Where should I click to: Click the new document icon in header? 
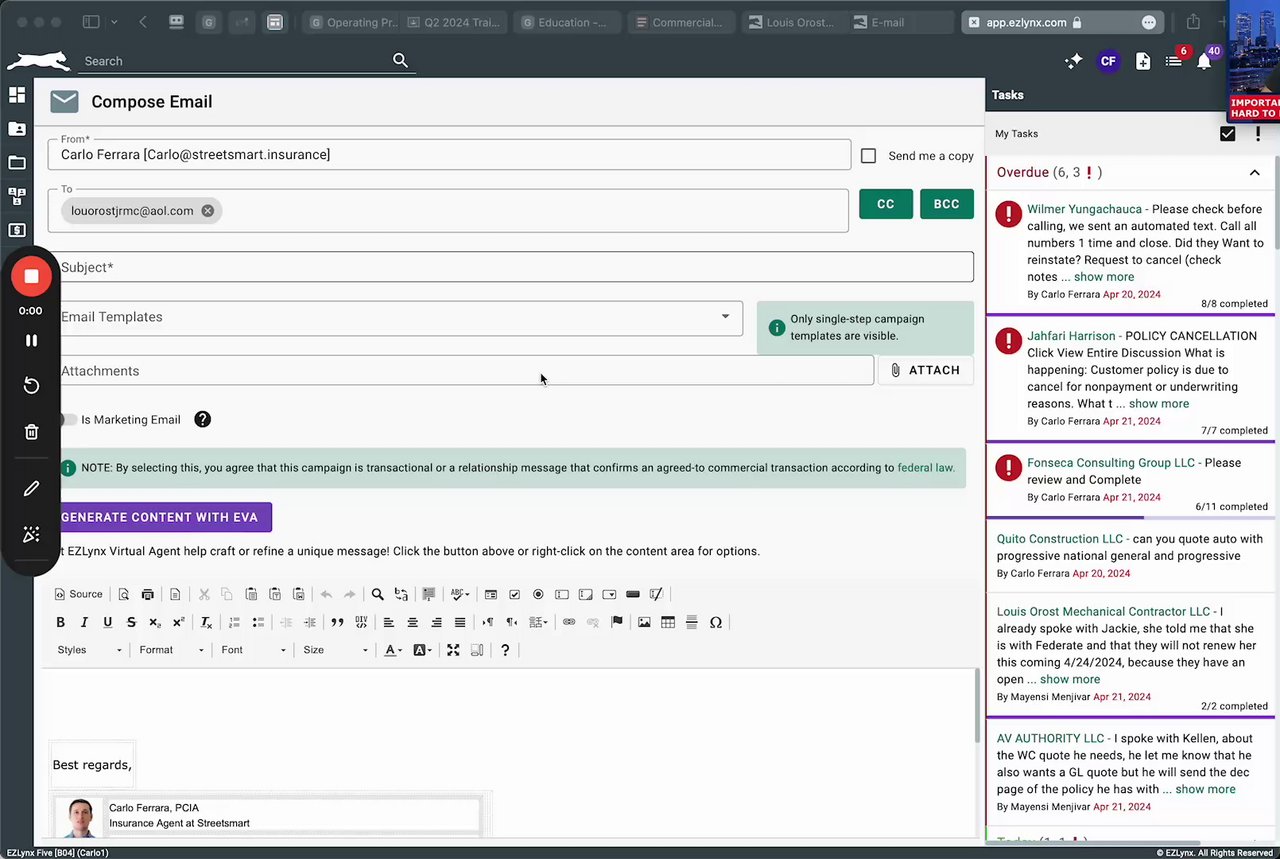coord(1143,61)
